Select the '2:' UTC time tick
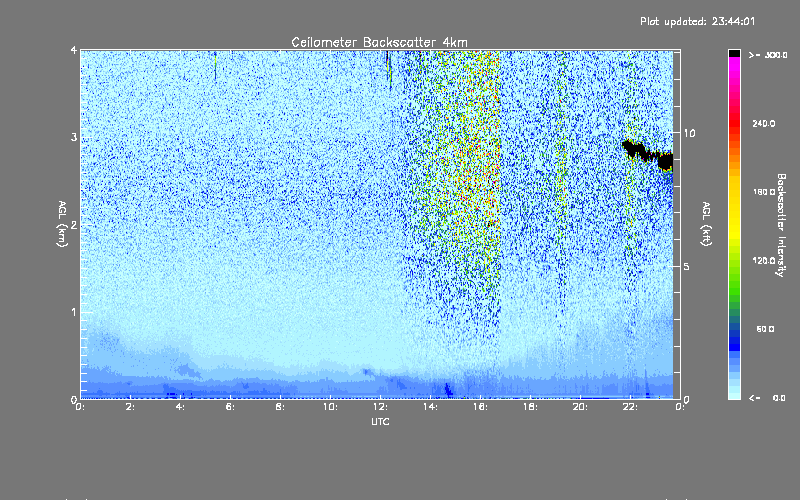This screenshot has width=800, height=500. point(131,407)
